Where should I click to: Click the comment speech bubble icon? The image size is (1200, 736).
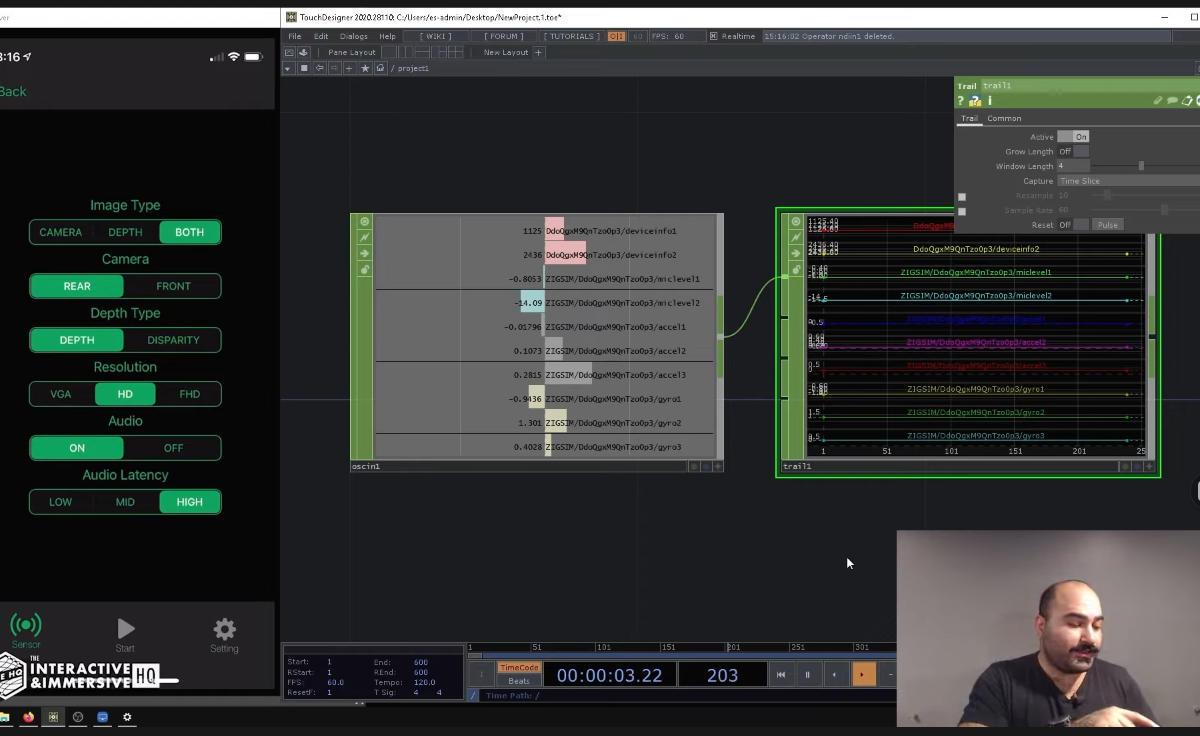tap(1172, 101)
